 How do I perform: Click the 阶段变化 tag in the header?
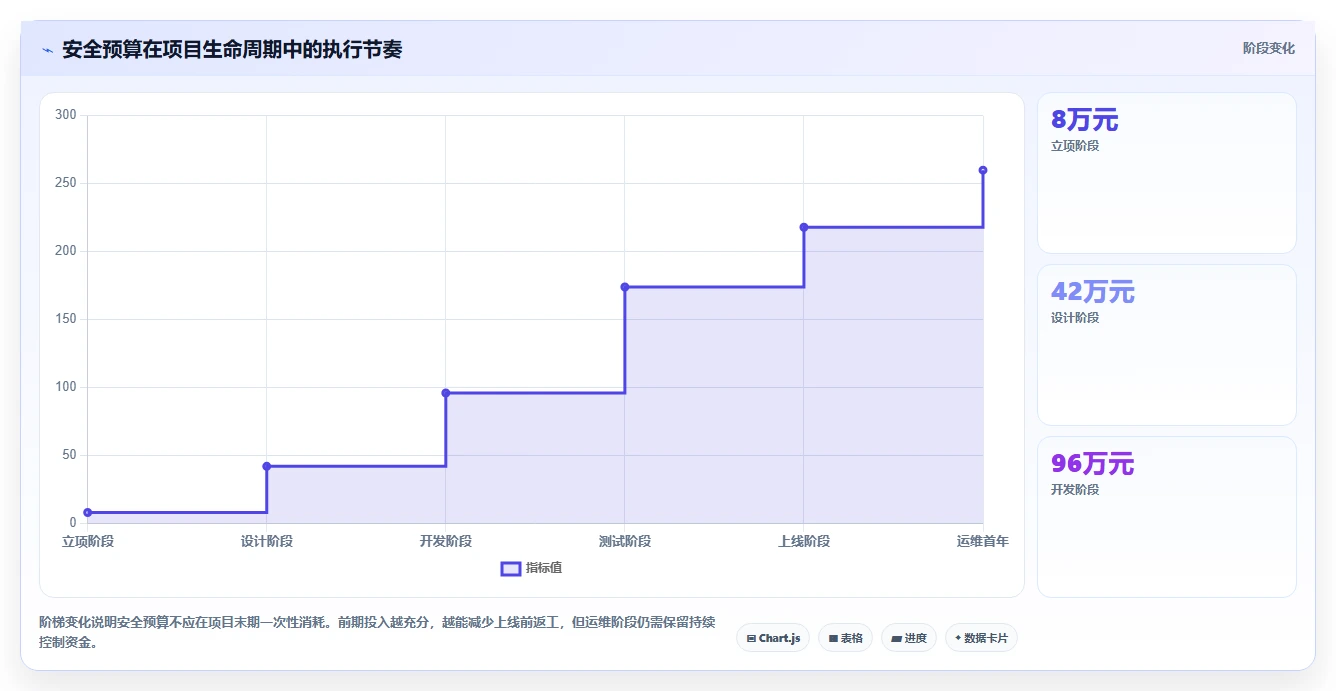point(1268,48)
